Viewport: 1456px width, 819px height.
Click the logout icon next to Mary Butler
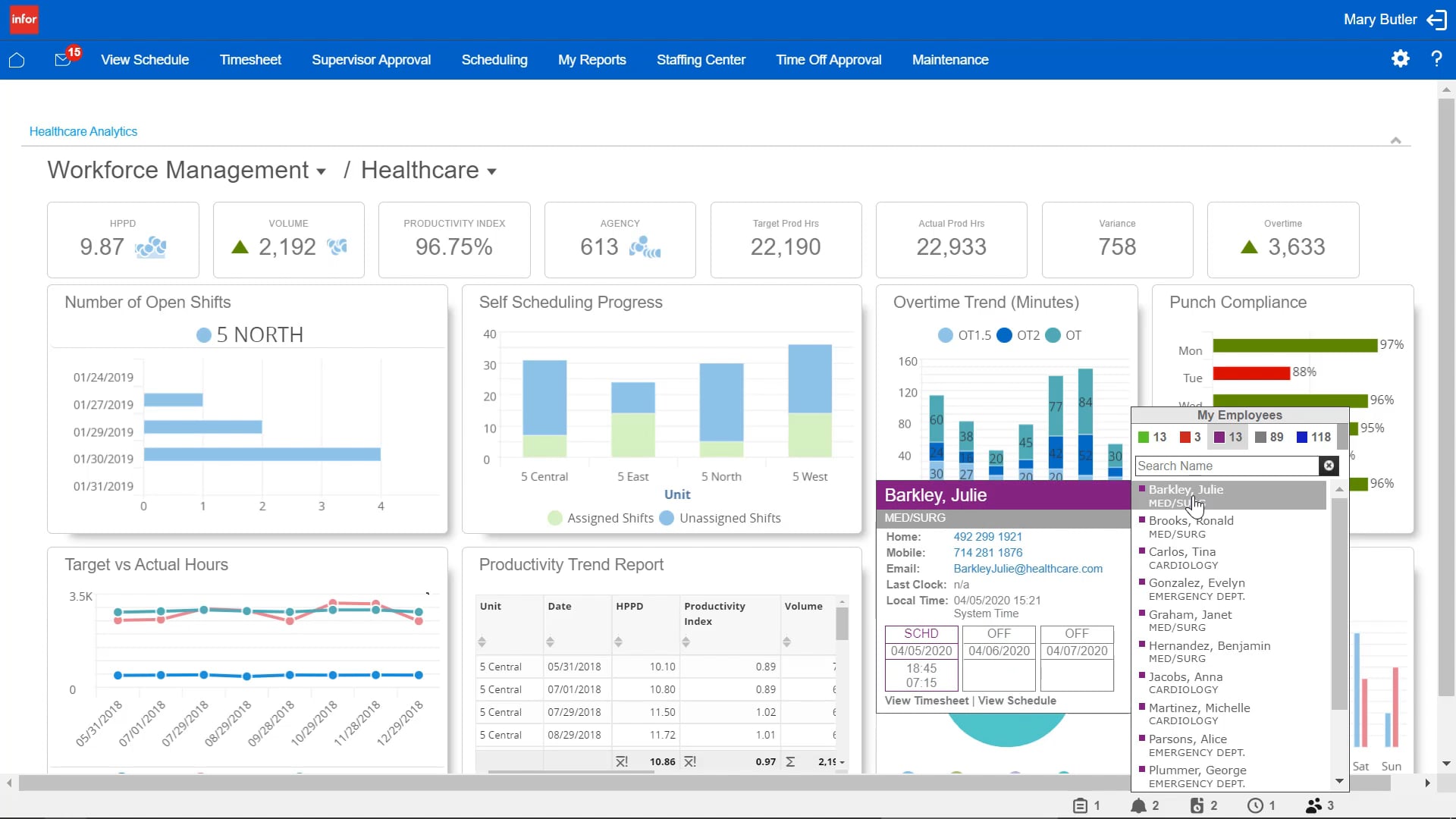click(1436, 20)
